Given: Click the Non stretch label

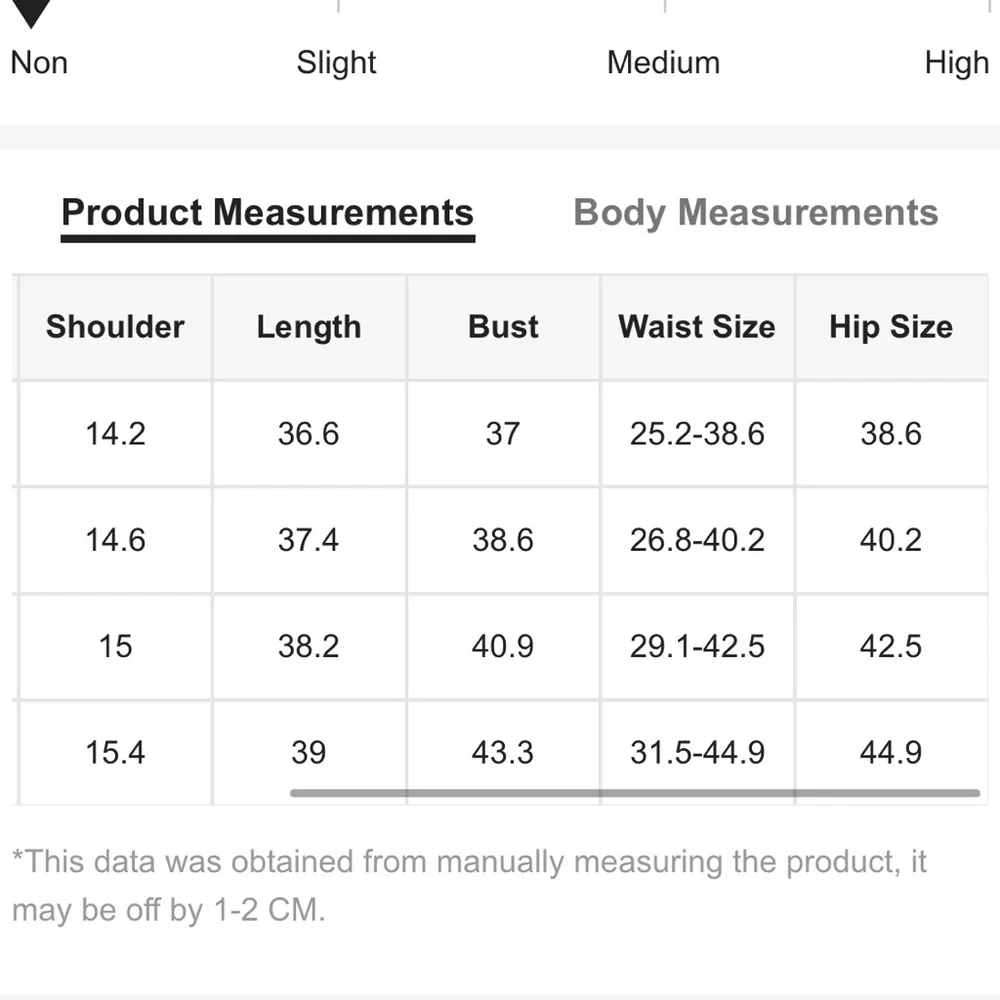Looking at the screenshot, I should coord(39,63).
